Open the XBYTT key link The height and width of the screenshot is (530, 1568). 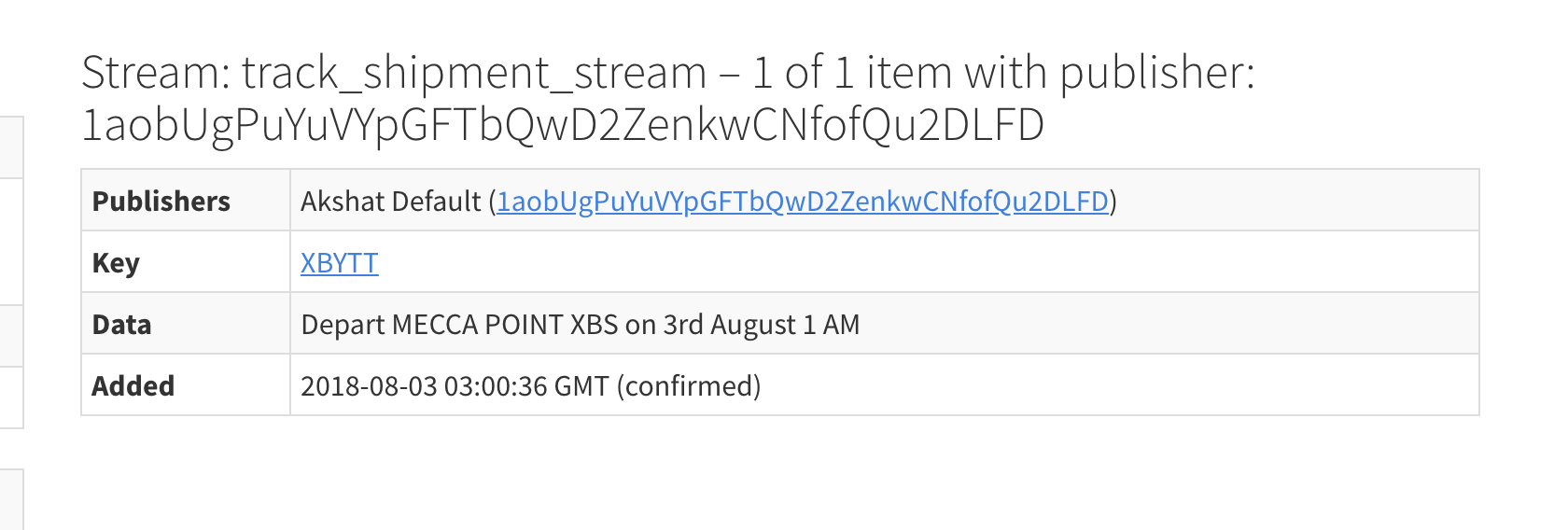tap(339, 263)
